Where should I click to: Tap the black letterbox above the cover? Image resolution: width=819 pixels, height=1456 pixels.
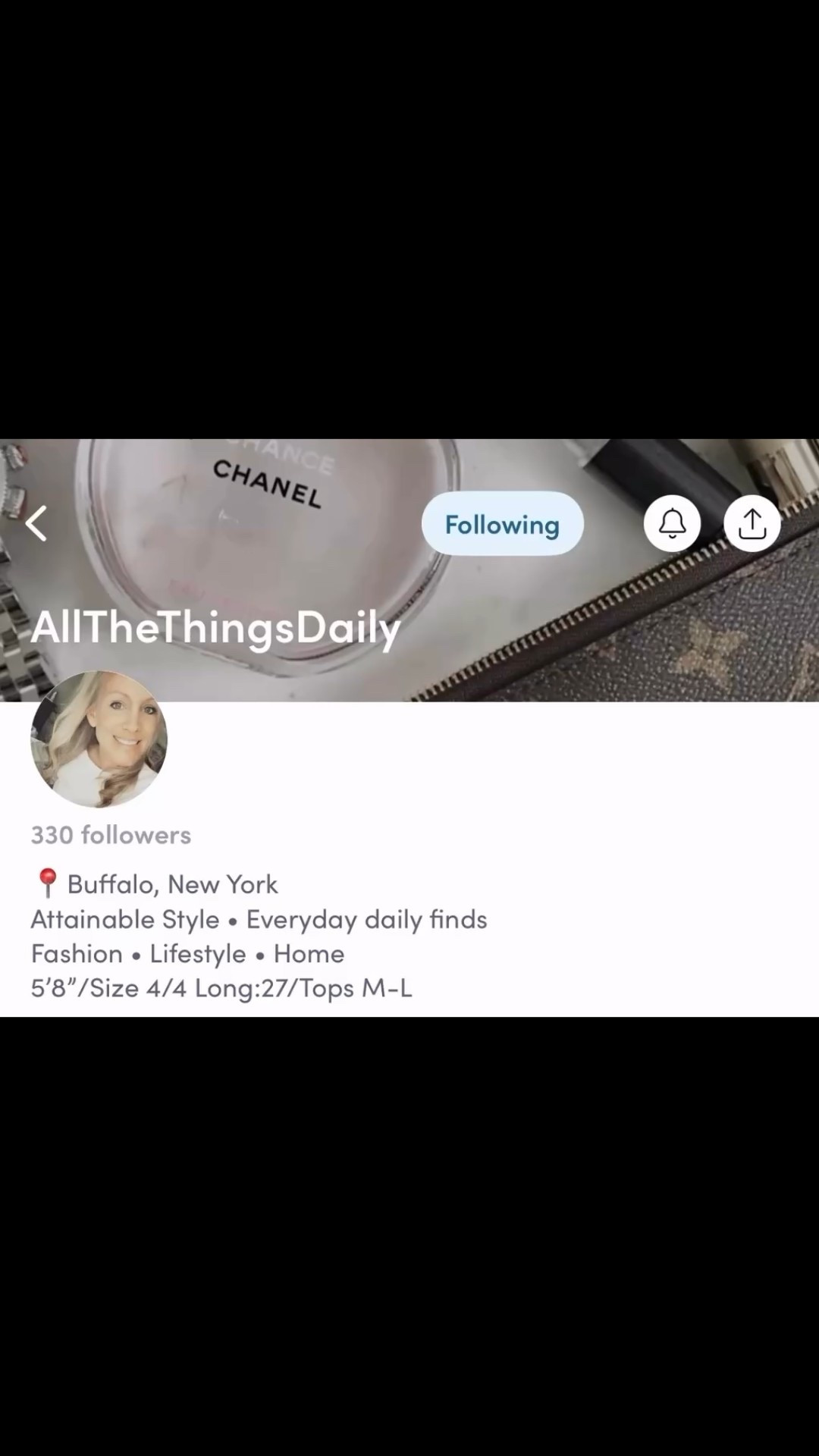409,220
